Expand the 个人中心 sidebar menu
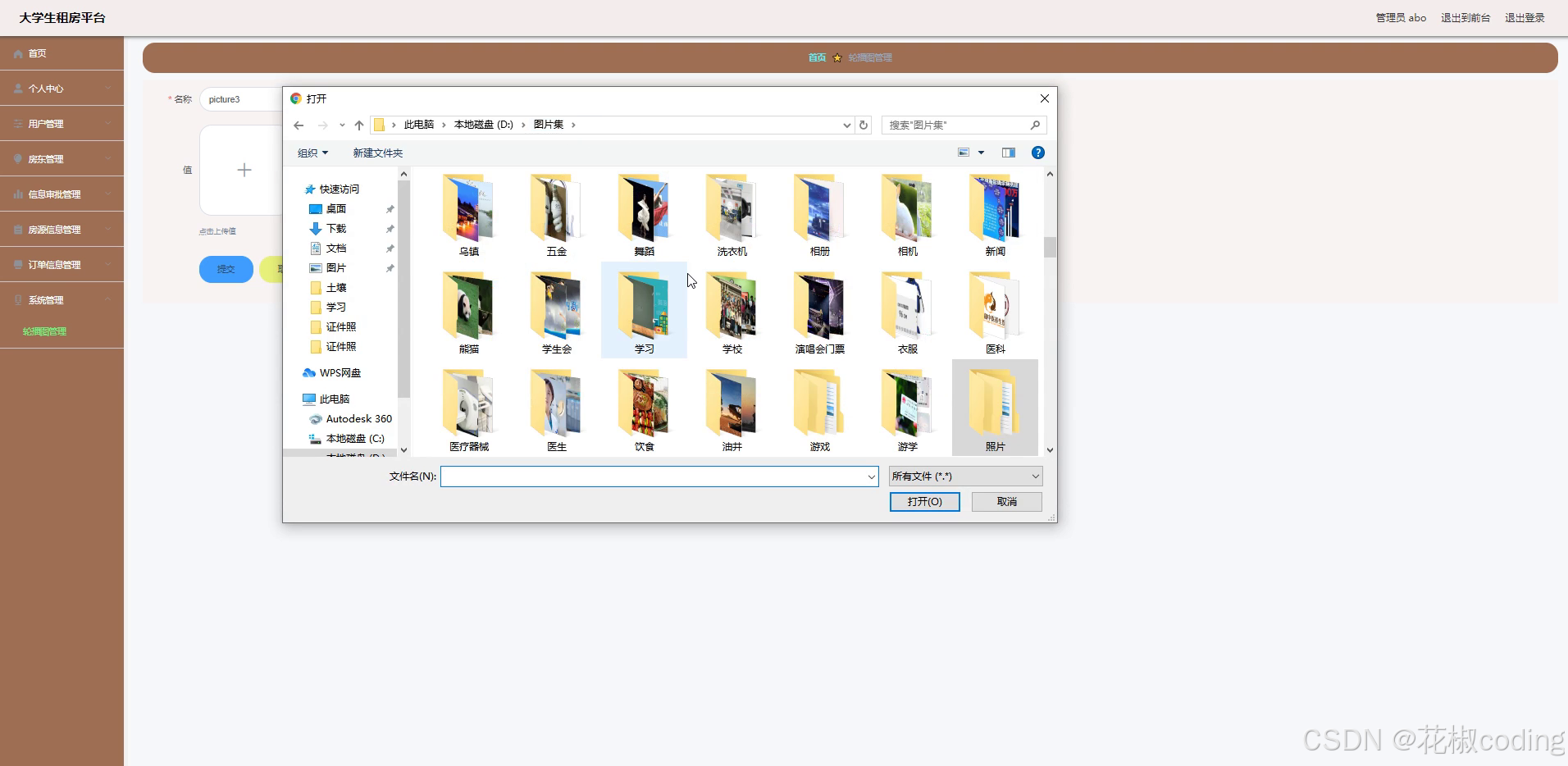The height and width of the screenshot is (766, 1568). (62, 89)
